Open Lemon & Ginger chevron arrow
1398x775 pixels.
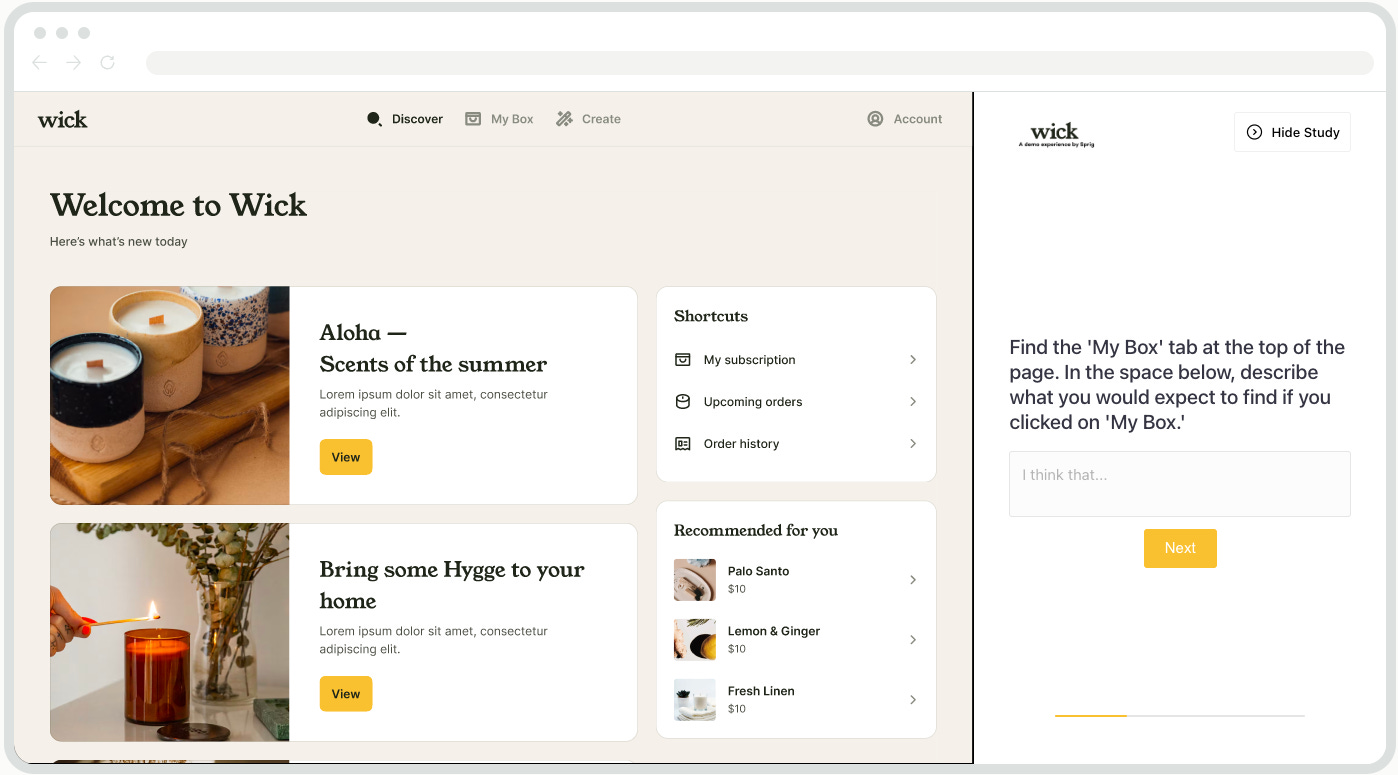click(913, 640)
